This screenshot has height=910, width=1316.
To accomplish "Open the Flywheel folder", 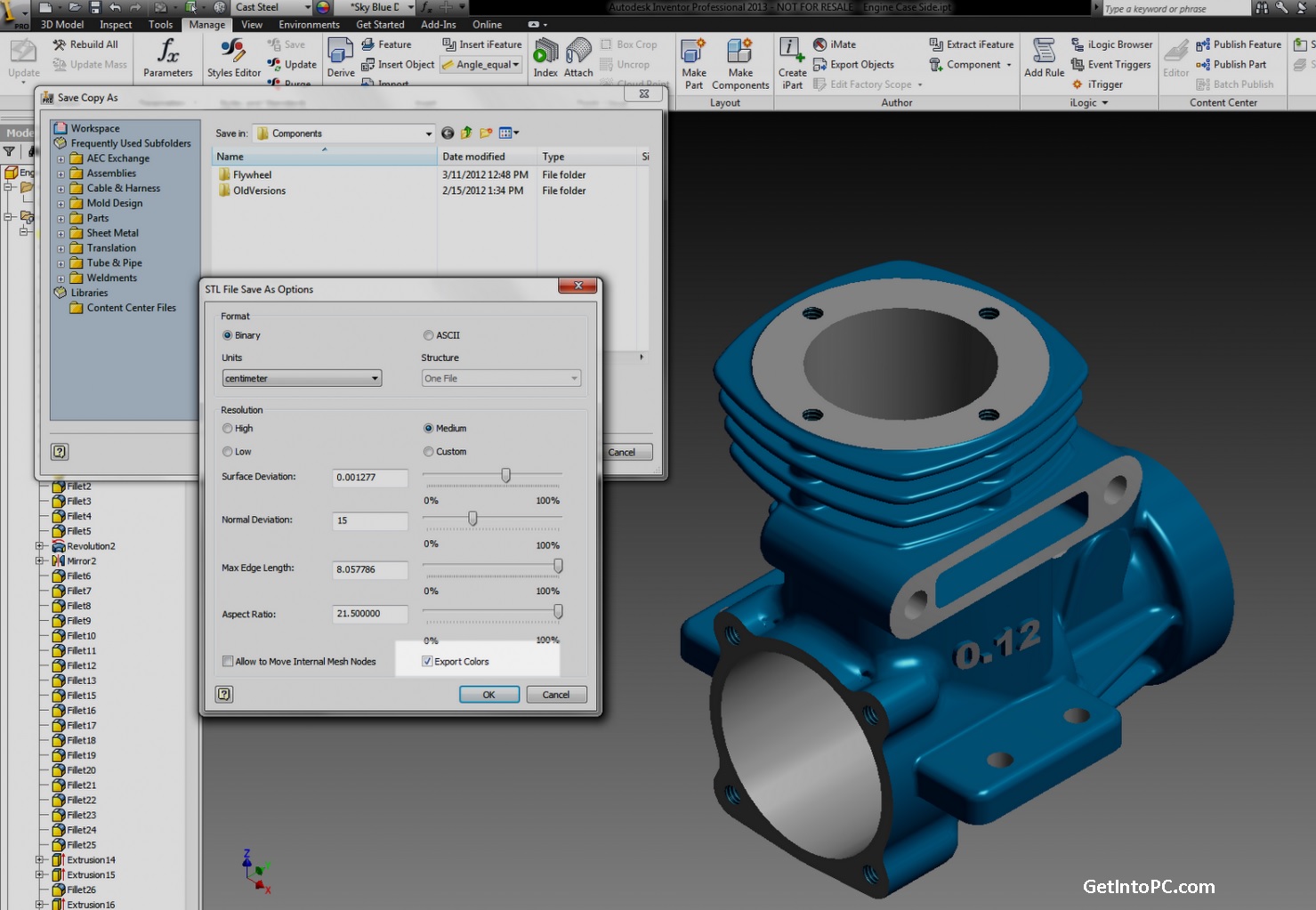I will click(x=252, y=174).
